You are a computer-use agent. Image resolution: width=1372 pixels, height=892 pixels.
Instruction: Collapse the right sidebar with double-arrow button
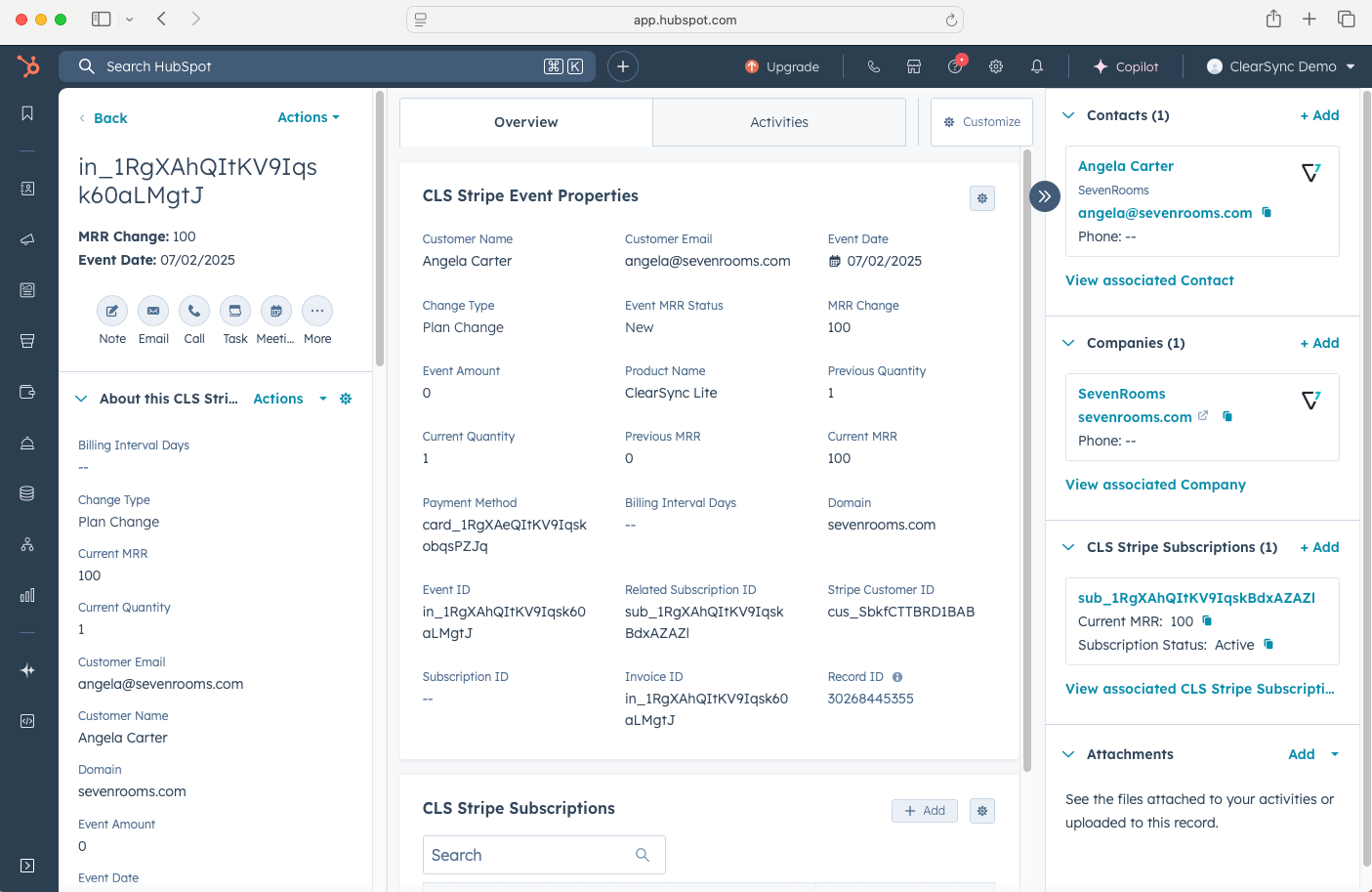pos(1045,196)
